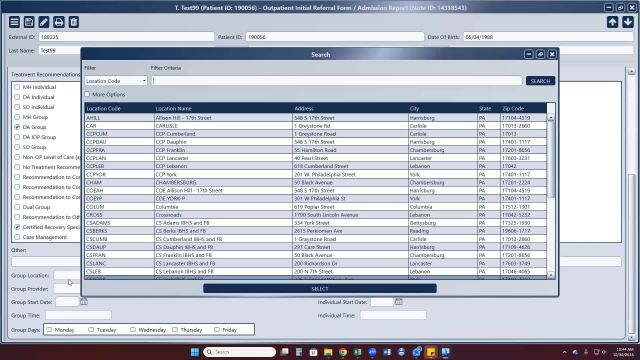Image resolution: width=640 pixels, height=360 pixels.
Task: Select the CSLEB row
Action: click(x=316, y=271)
